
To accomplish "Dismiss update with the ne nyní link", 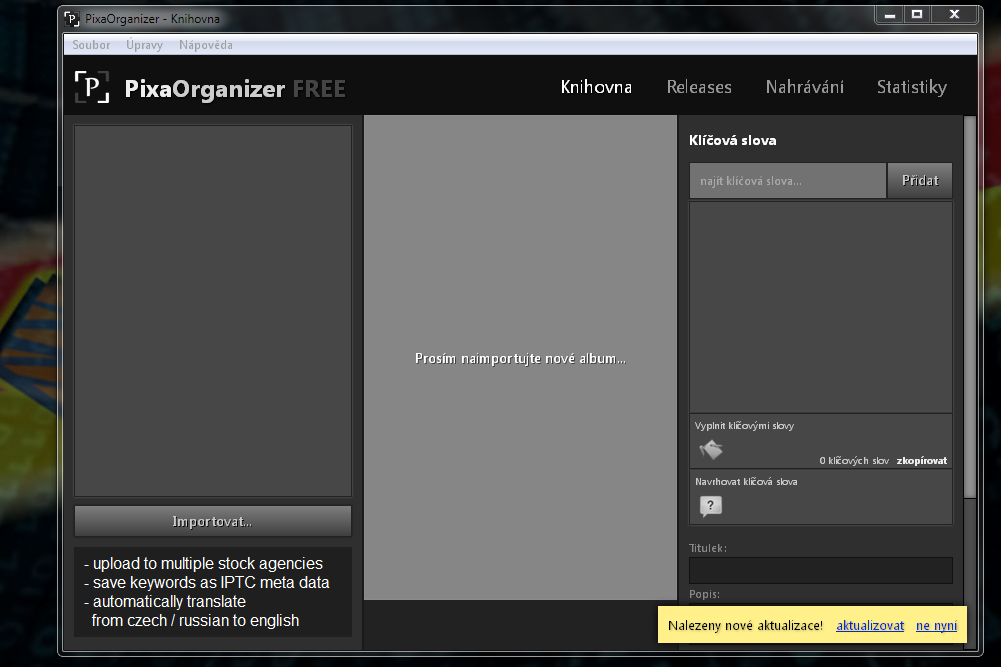I will coord(936,626).
